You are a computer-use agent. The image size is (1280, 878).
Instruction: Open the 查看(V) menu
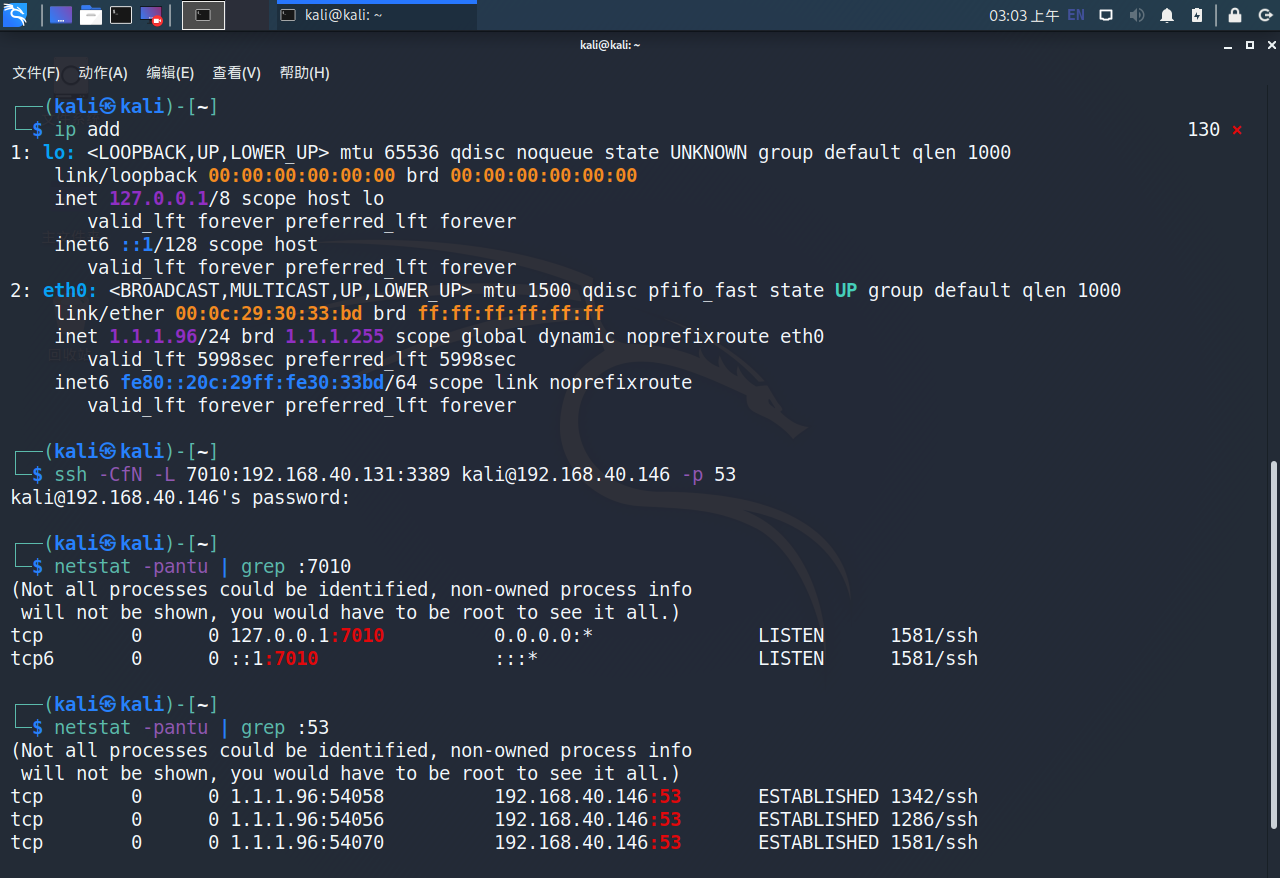point(237,73)
